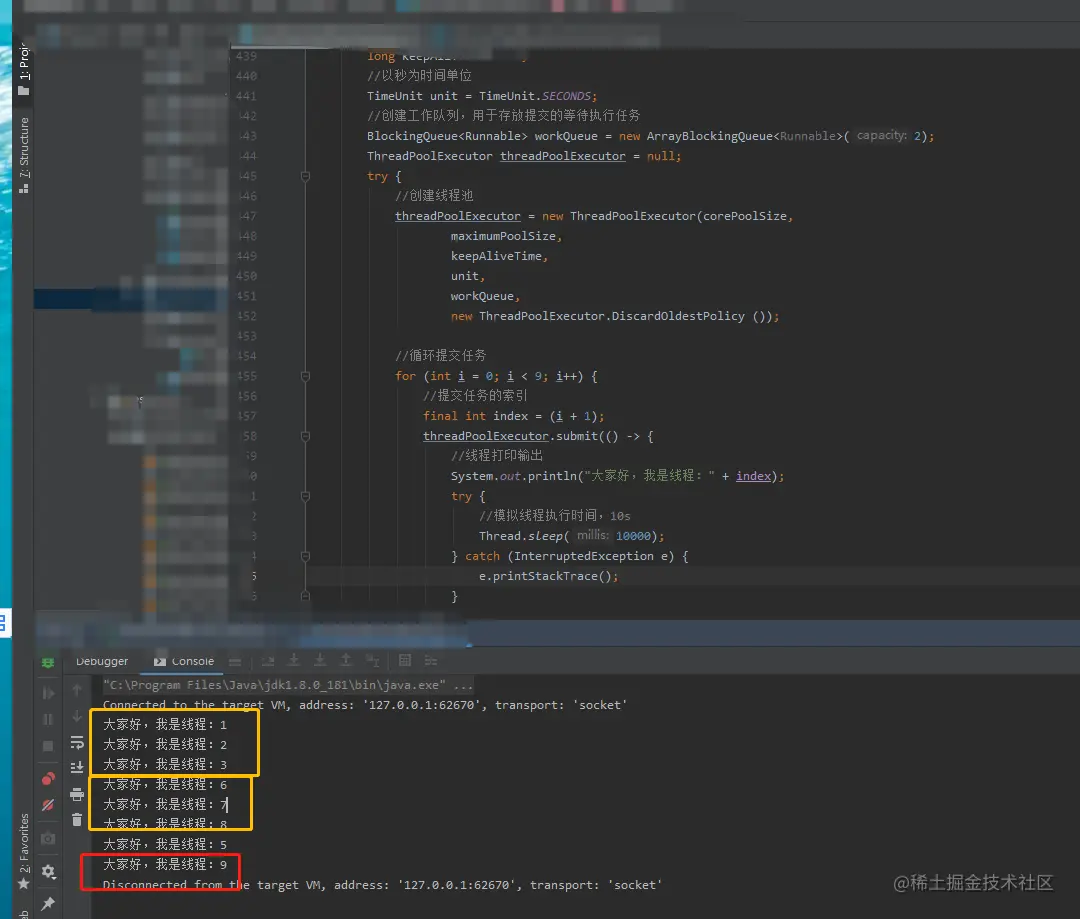Click console output line ending with 5
This screenshot has width=1080, height=919.
[x=165, y=845]
